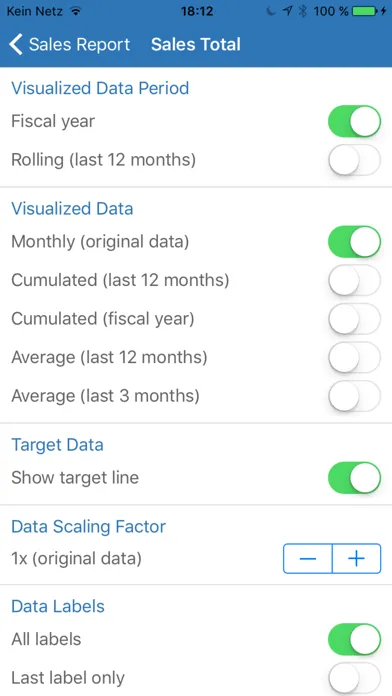The image size is (392, 696).
Task: Enable Last label only switch
Action: [354, 678]
